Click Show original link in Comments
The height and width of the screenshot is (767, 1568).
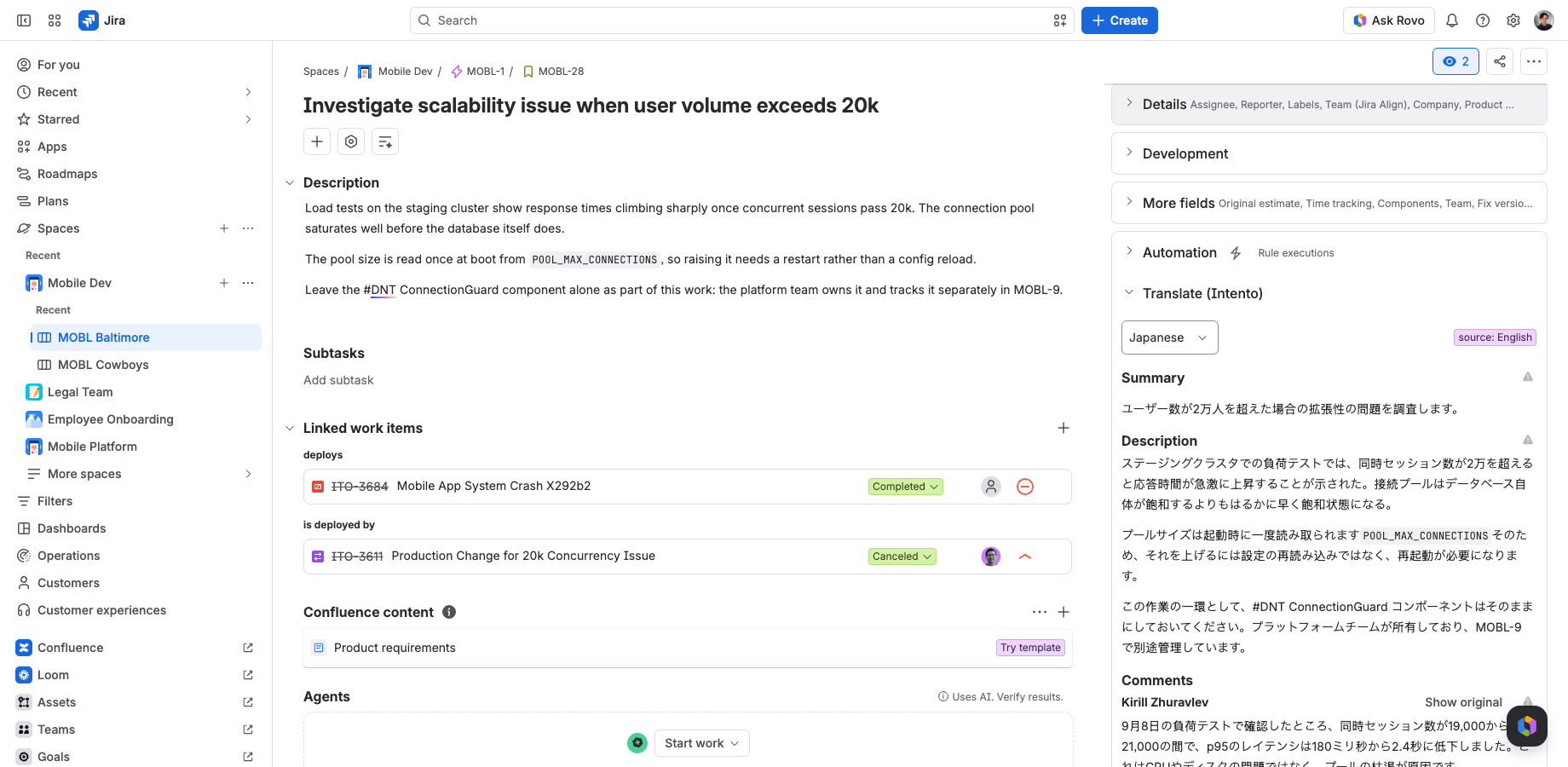pyautogui.click(x=1463, y=702)
